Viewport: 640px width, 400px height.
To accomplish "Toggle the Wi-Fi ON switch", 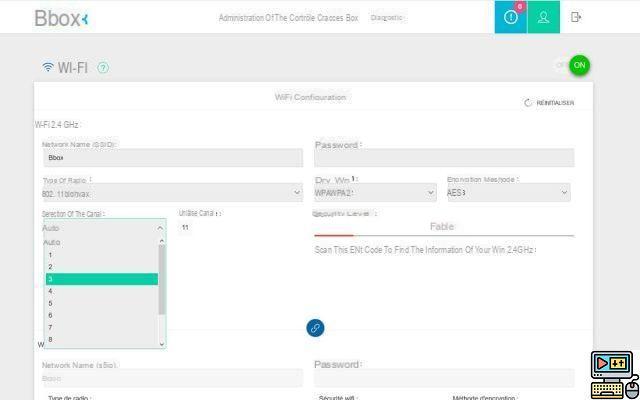I will click(579, 65).
